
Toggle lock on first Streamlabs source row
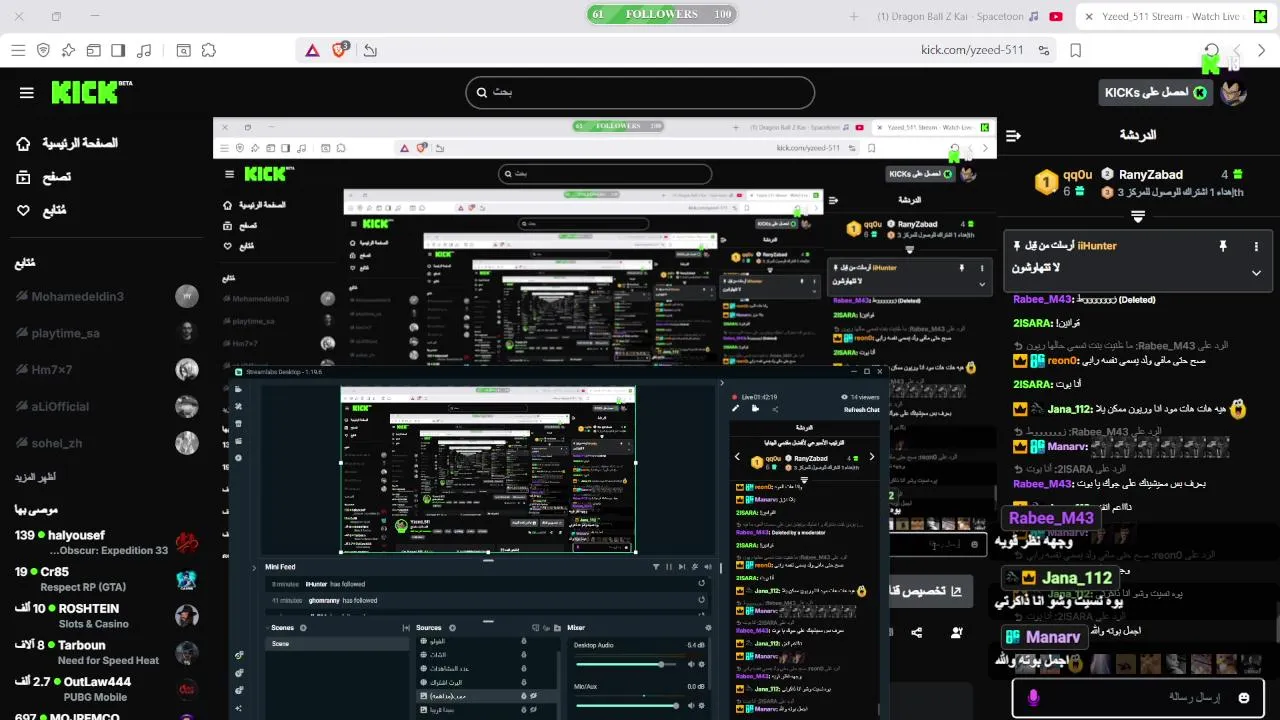523,641
